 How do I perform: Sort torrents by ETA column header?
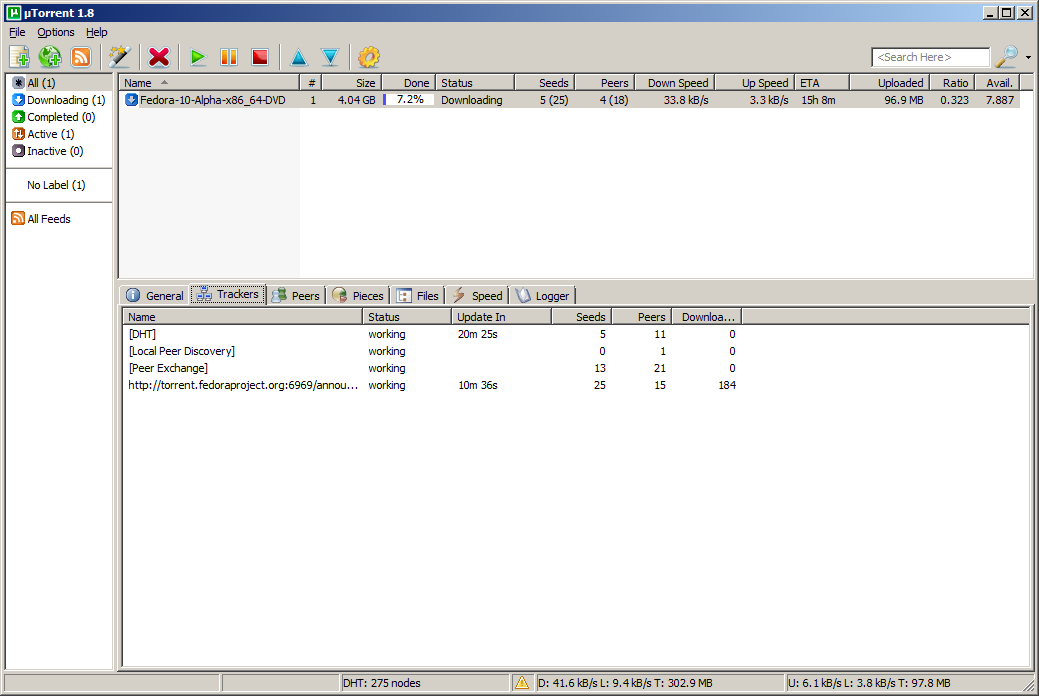(x=822, y=83)
